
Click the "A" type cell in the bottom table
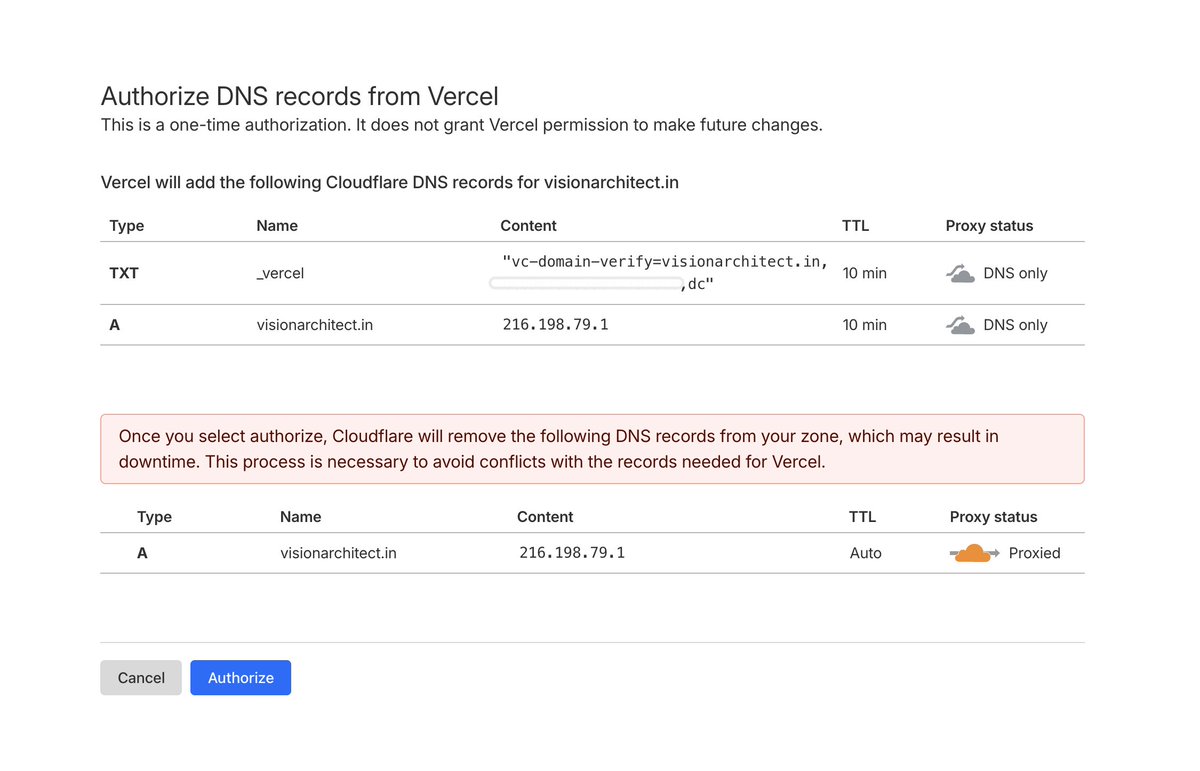pyautogui.click(x=142, y=553)
